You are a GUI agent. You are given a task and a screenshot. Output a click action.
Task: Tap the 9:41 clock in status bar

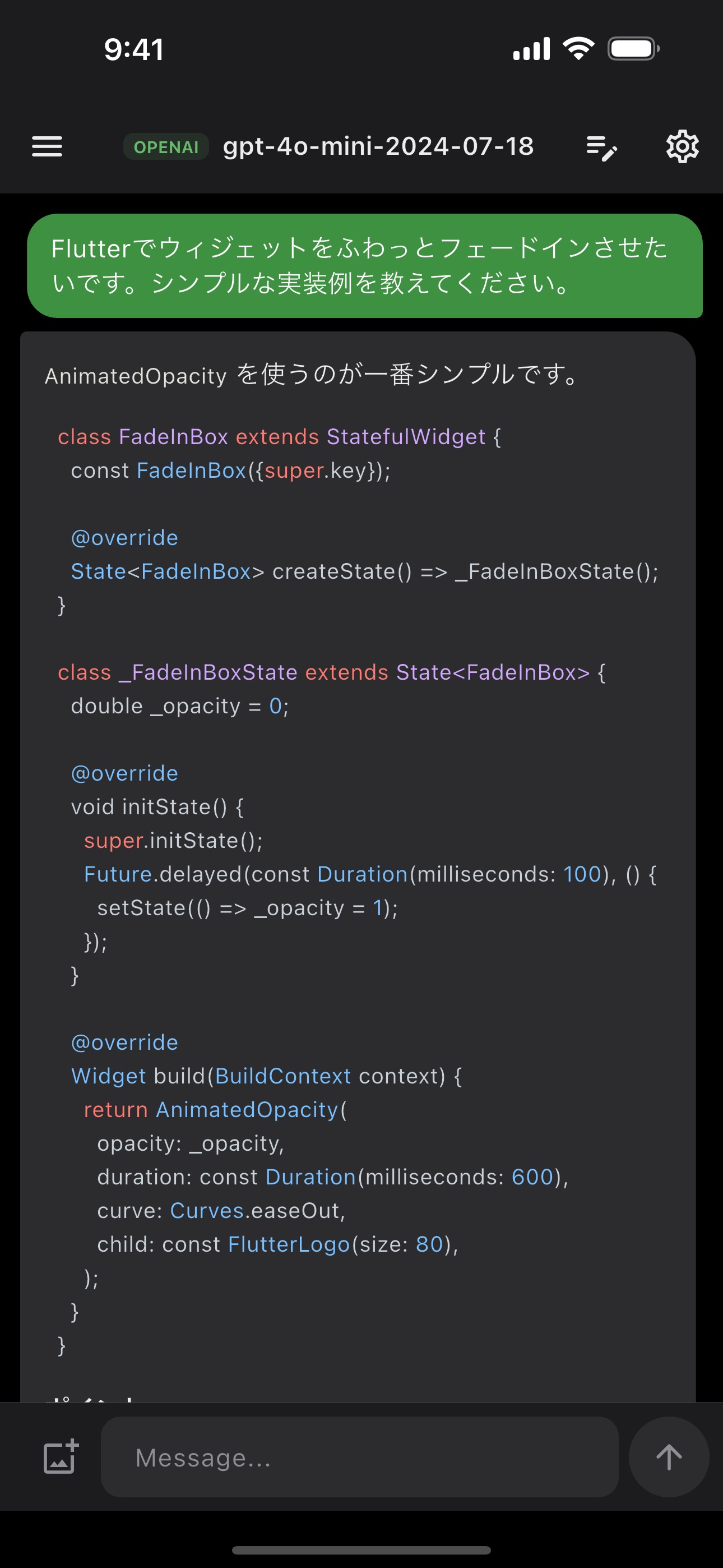[134, 49]
